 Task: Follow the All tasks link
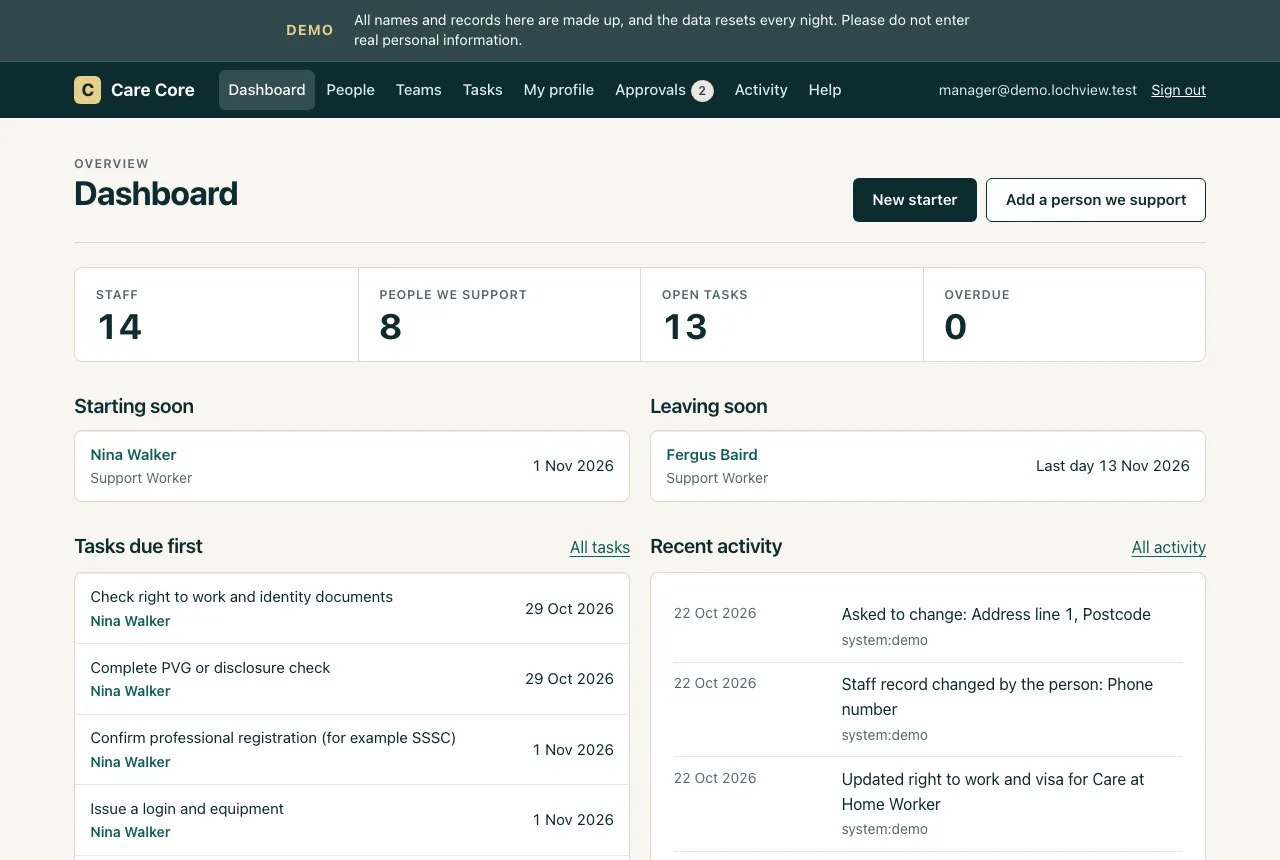tap(600, 548)
